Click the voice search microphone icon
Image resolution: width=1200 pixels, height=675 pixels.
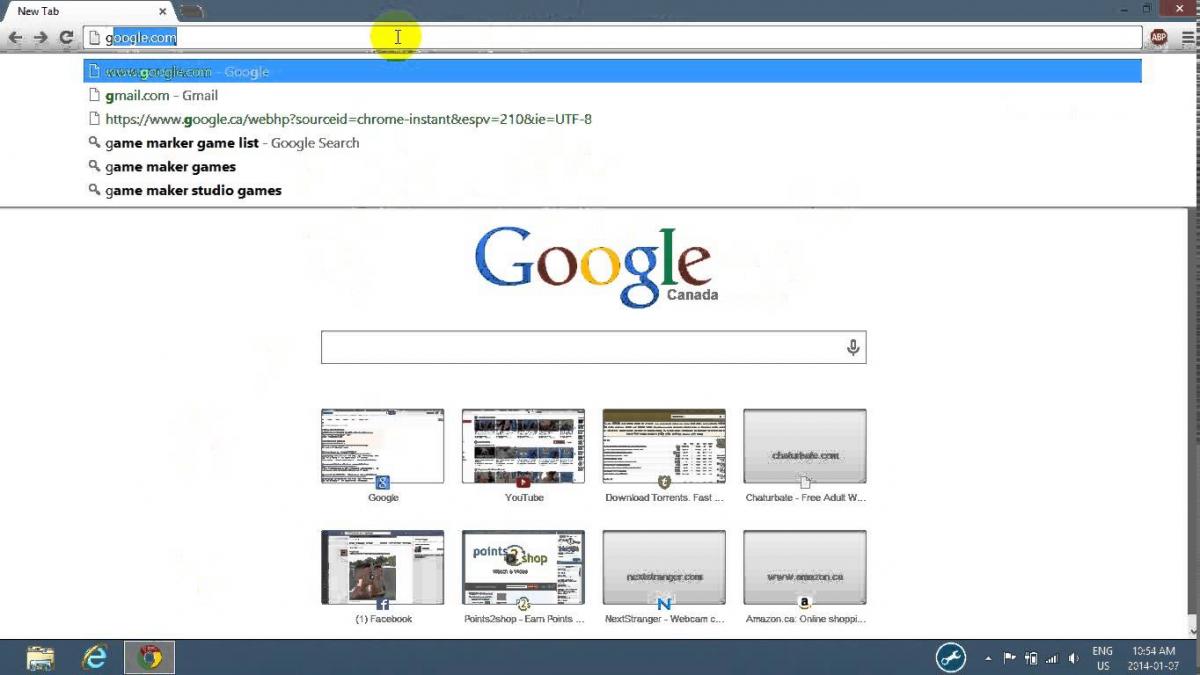point(852,348)
